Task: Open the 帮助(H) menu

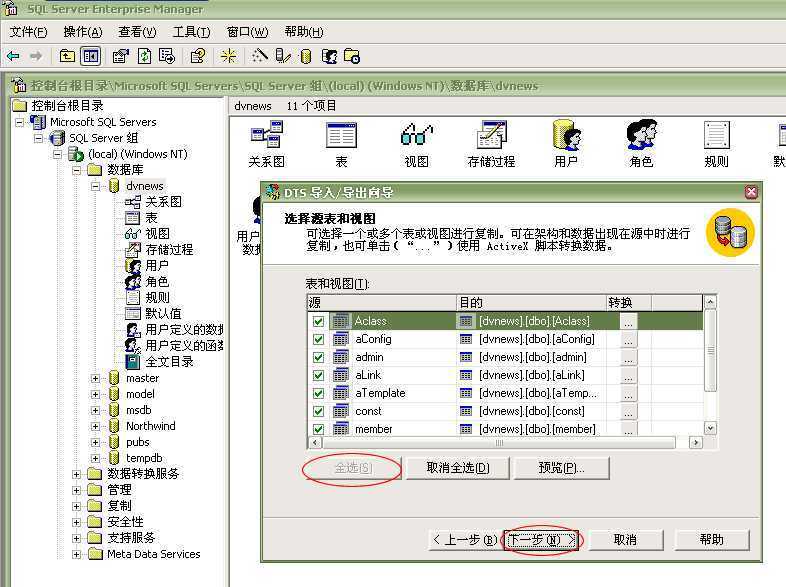Action: [304, 32]
